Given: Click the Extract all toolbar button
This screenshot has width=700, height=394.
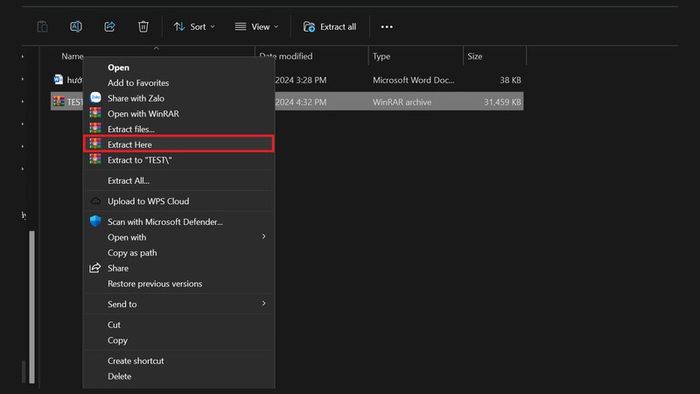Looking at the screenshot, I should [329, 27].
